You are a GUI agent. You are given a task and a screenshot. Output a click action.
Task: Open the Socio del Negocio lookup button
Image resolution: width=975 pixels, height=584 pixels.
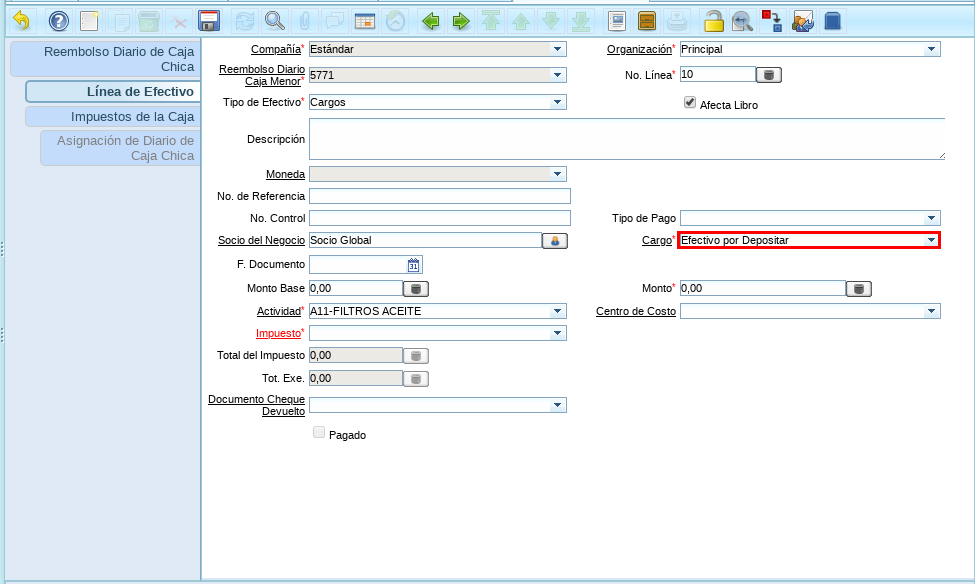554,241
